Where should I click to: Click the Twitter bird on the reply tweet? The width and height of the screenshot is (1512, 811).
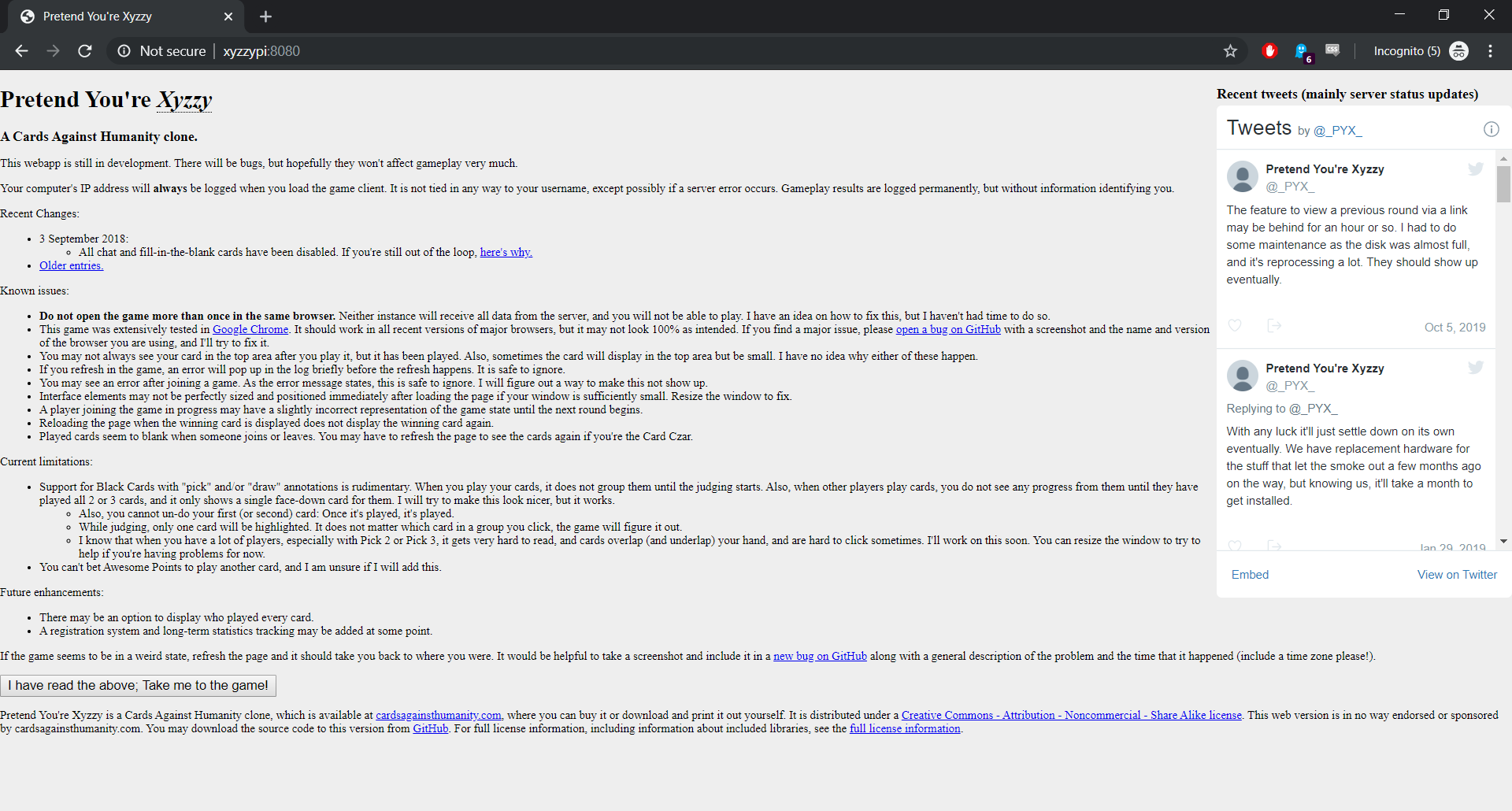pos(1476,368)
